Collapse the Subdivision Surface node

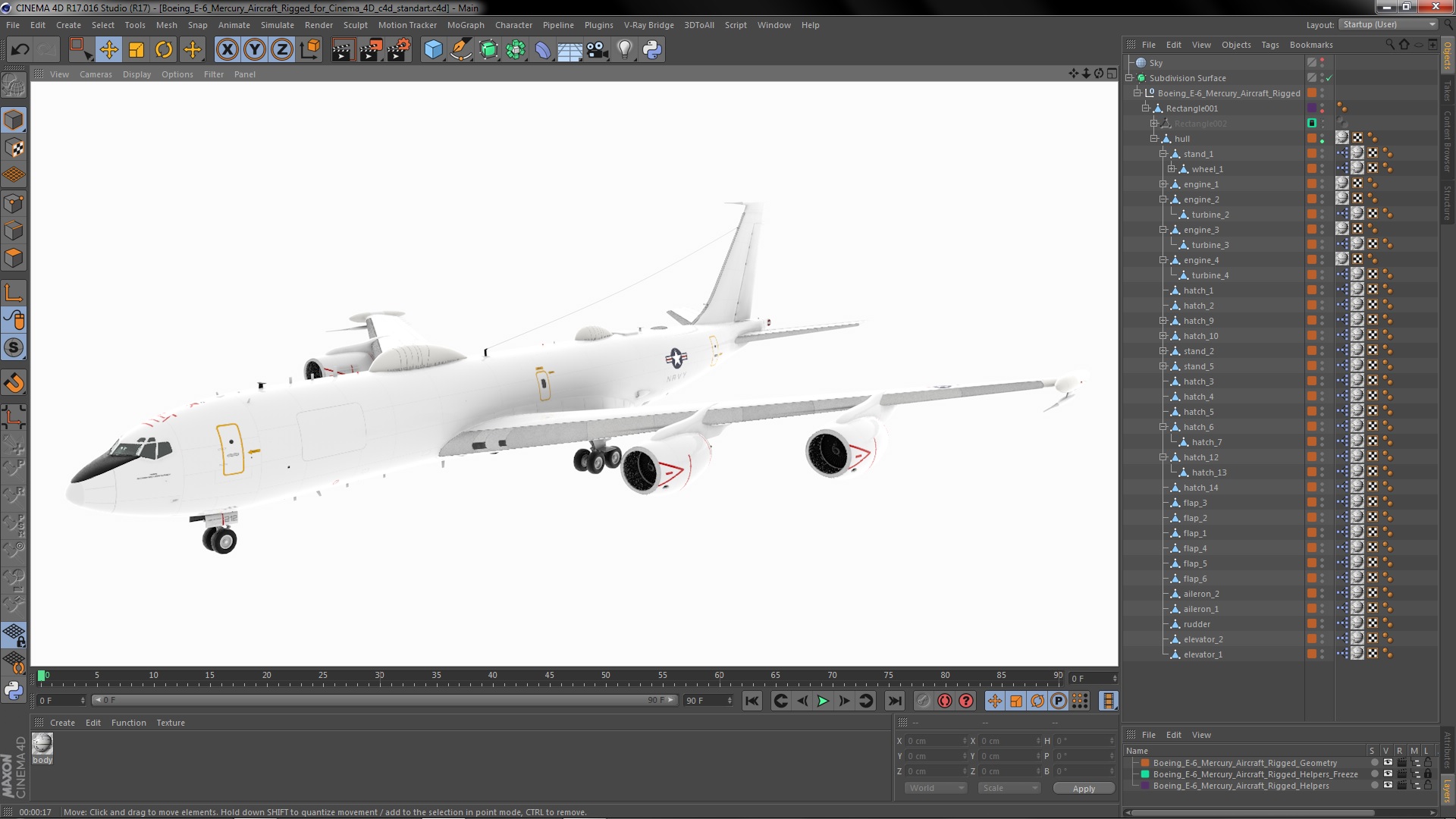(x=1129, y=78)
